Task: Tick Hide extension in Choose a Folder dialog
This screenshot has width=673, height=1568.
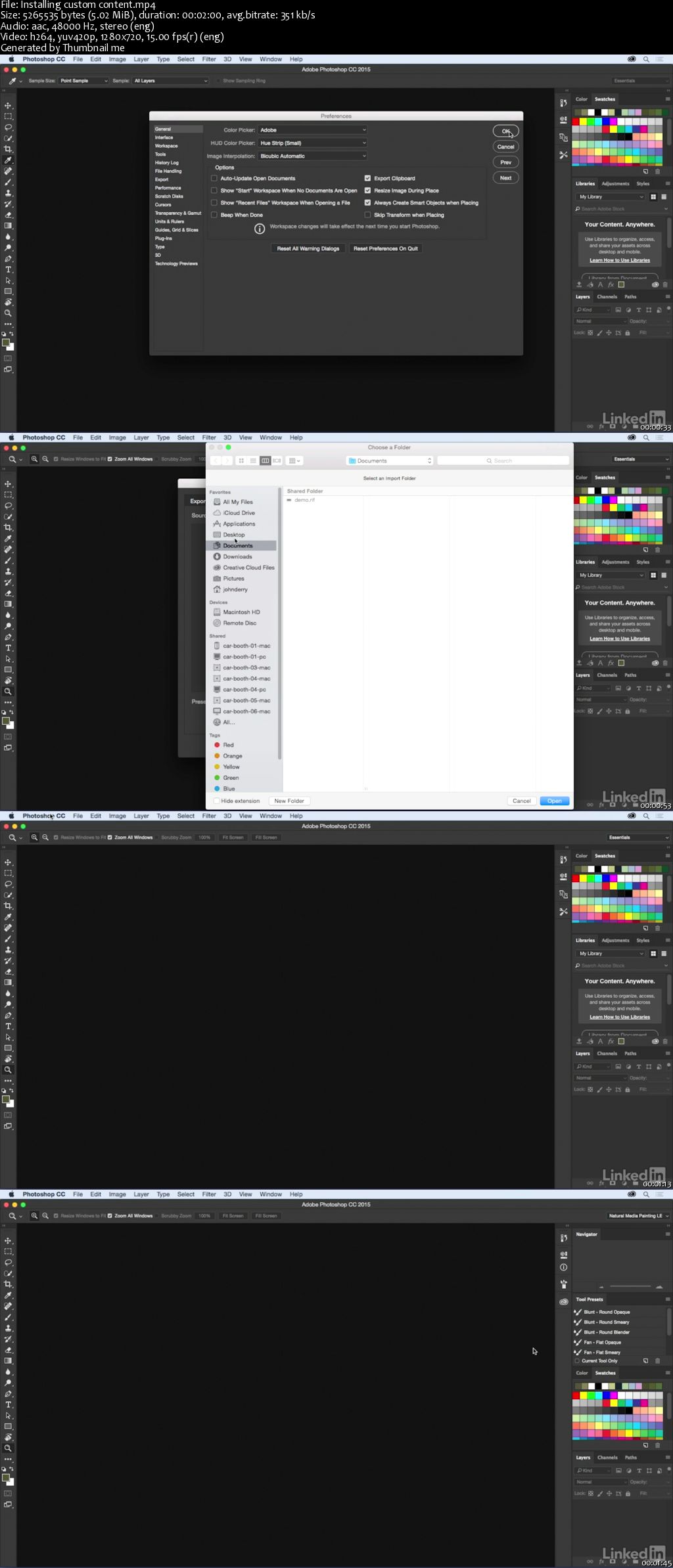Action: pyautogui.click(x=217, y=801)
